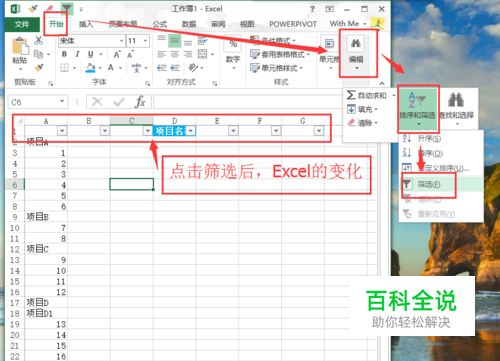
Task: Open filter dropdown in column G header
Action: [x=319, y=131]
